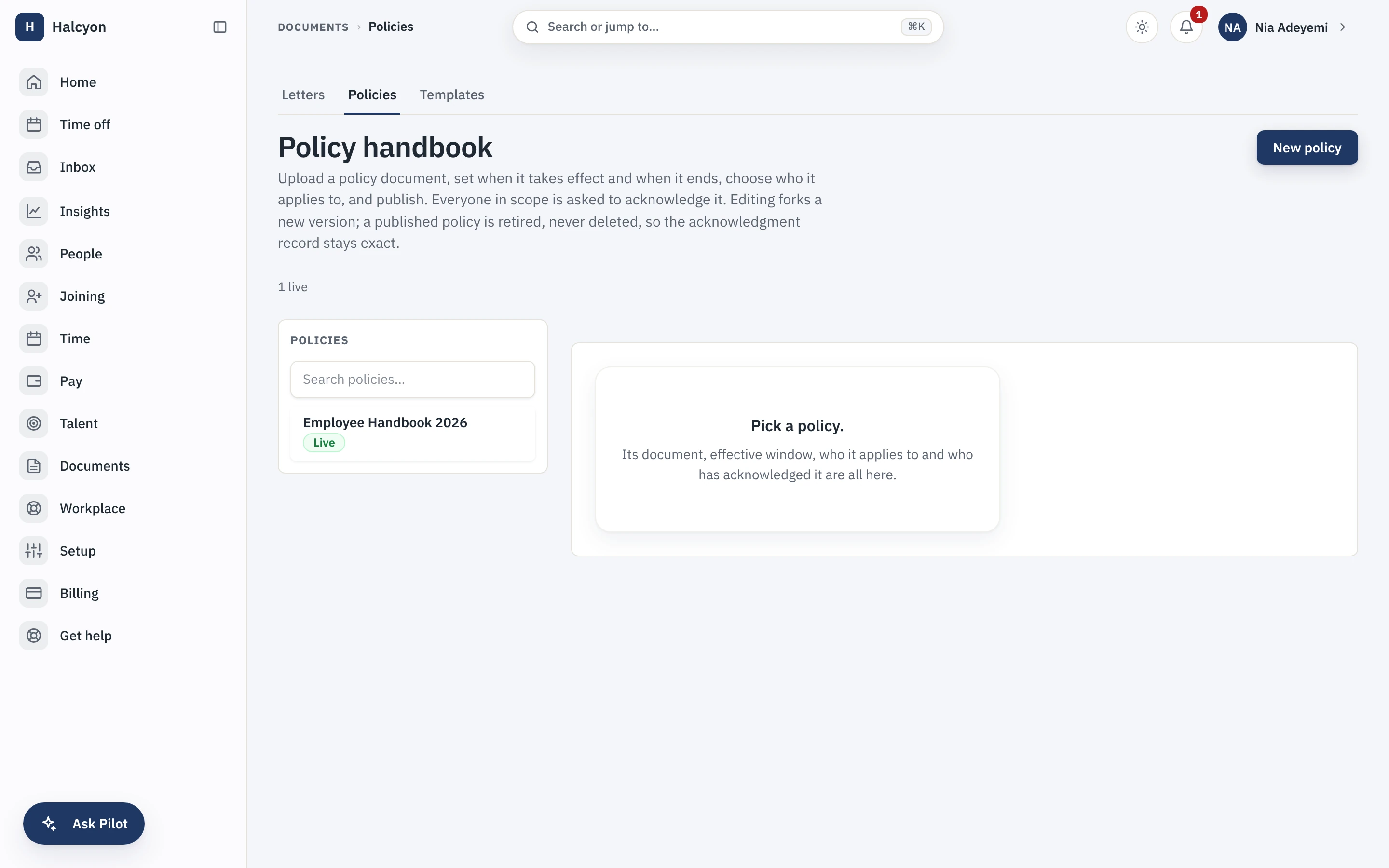Launch the Ask Pilot assistant
This screenshot has height=868, width=1389.
coord(84,823)
